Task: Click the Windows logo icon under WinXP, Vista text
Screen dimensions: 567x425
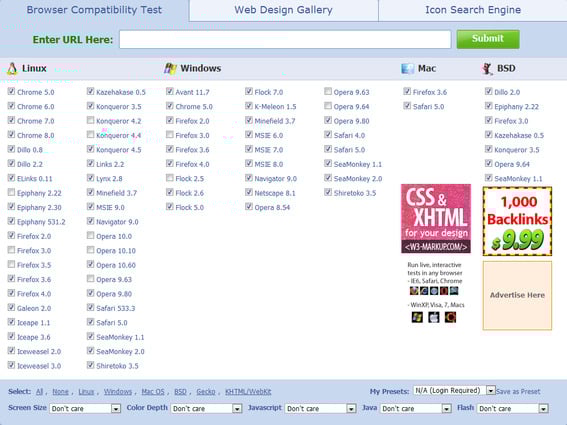Action: click(x=417, y=317)
